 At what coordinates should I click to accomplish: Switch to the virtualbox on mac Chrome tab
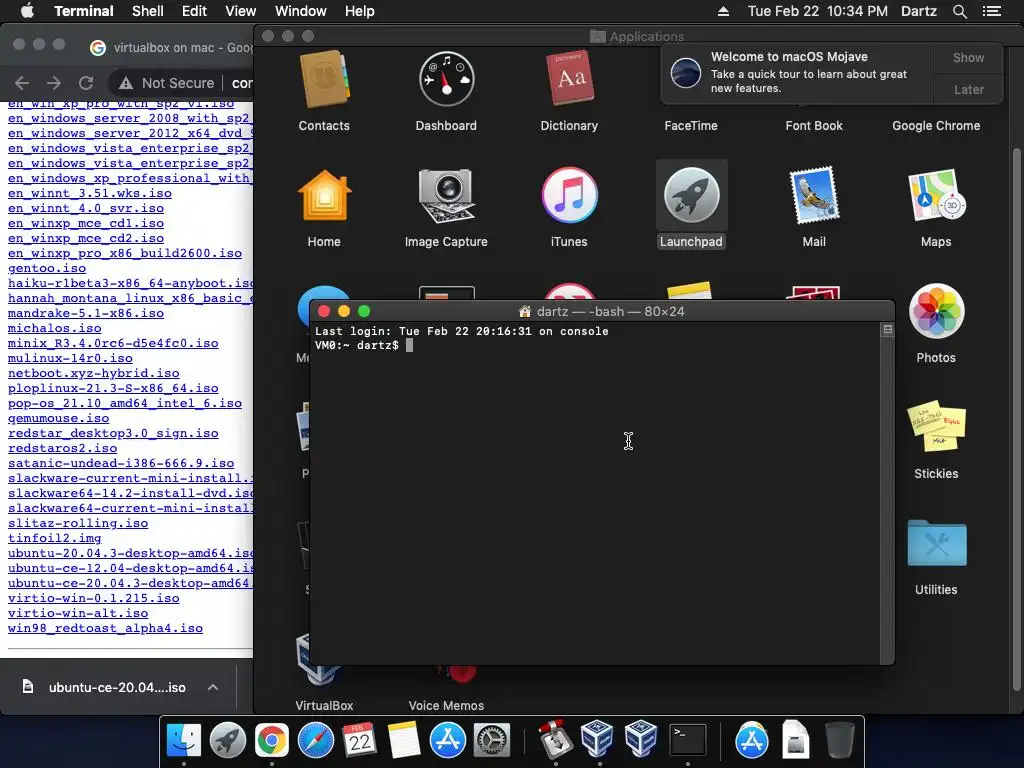pyautogui.click(x=171, y=48)
